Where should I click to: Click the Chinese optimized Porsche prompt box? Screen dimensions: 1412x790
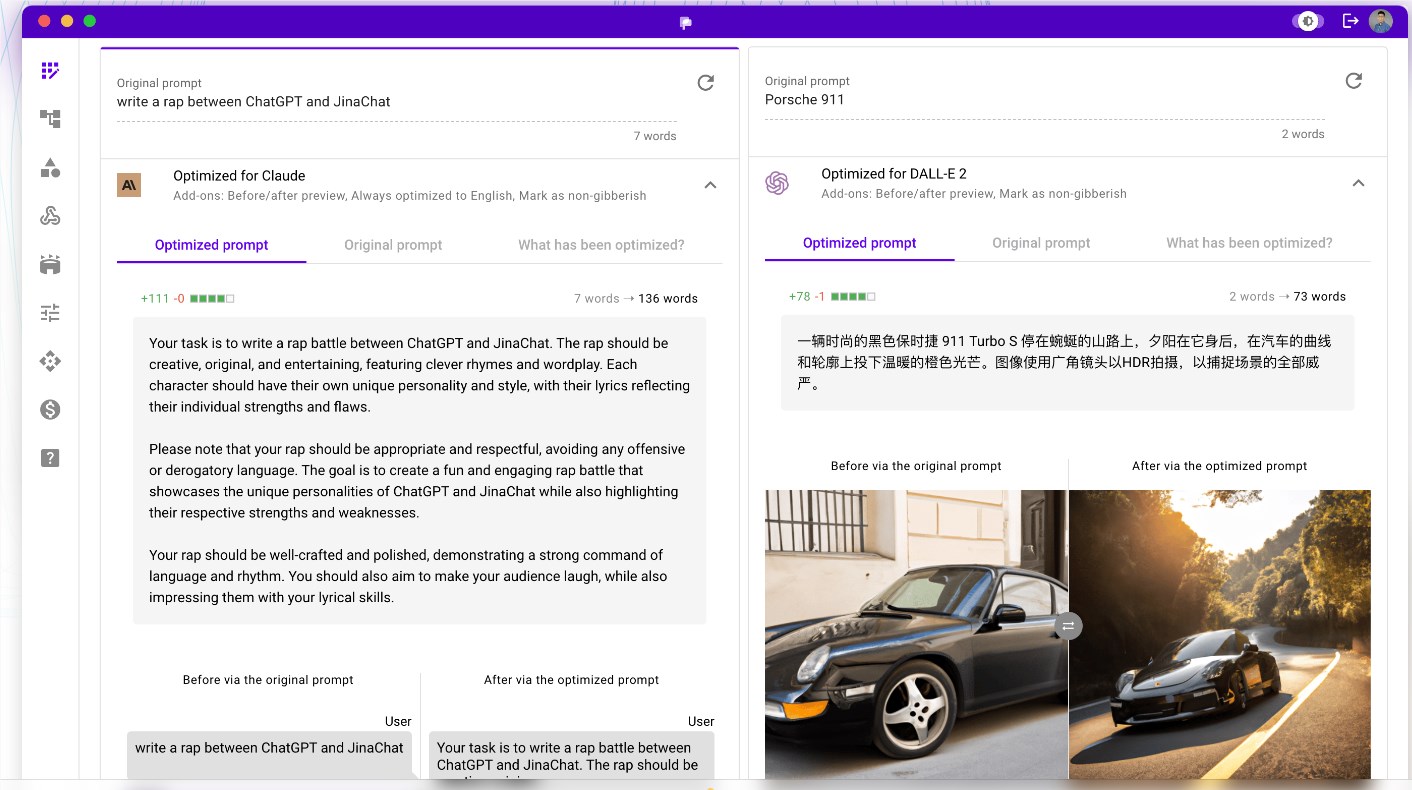pos(1068,362)
